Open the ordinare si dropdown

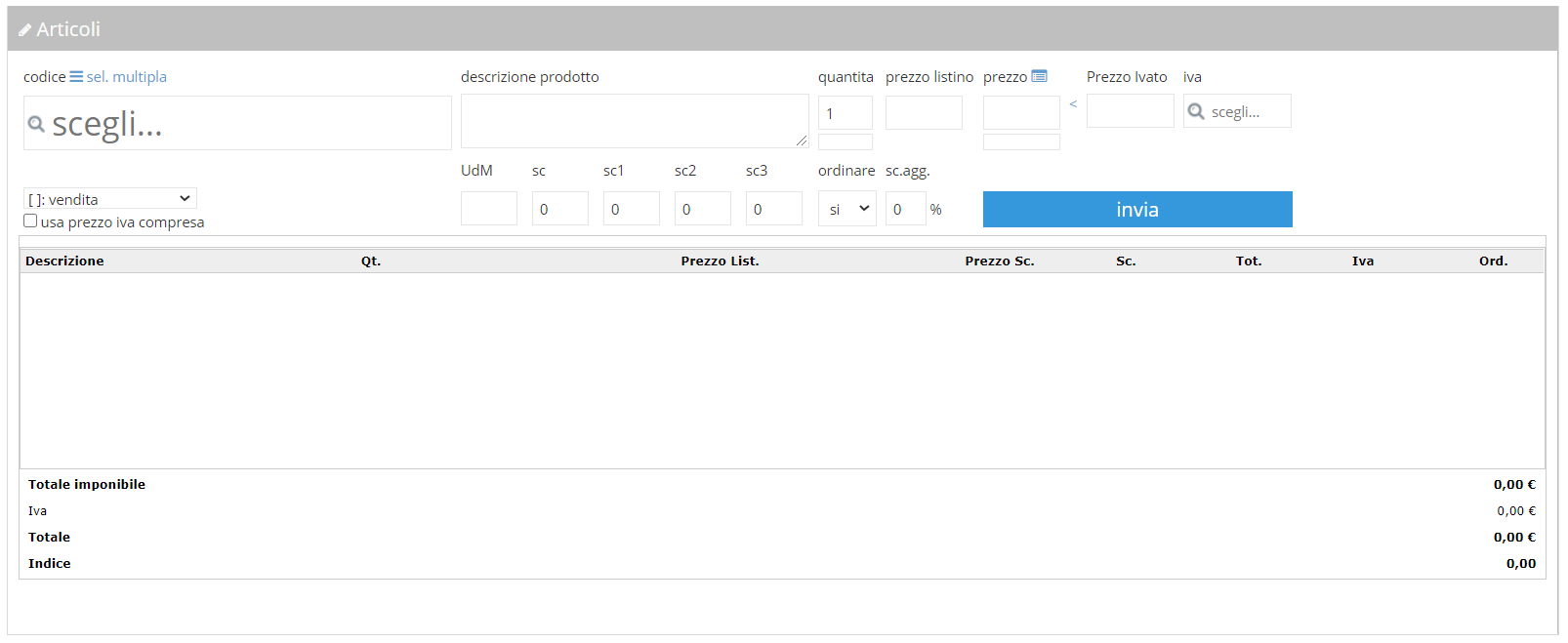click(847, 209)
